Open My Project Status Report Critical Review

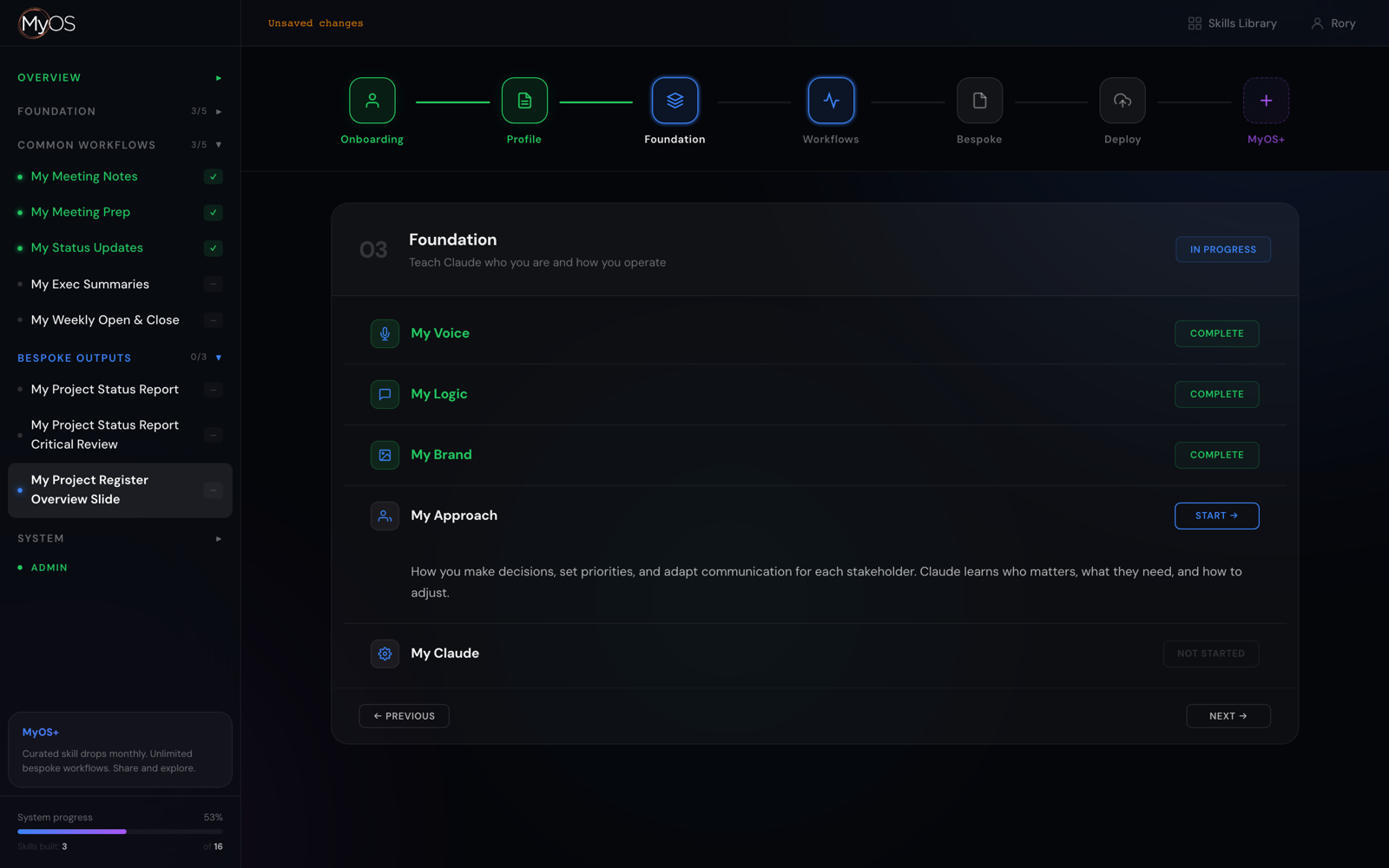tap(120, 435)
